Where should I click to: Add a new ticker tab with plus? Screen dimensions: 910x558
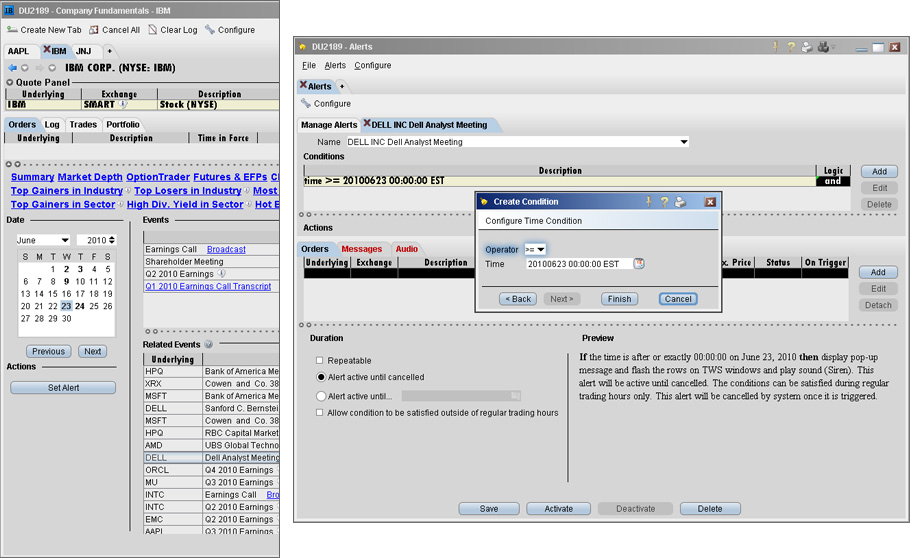coord(109,51)
